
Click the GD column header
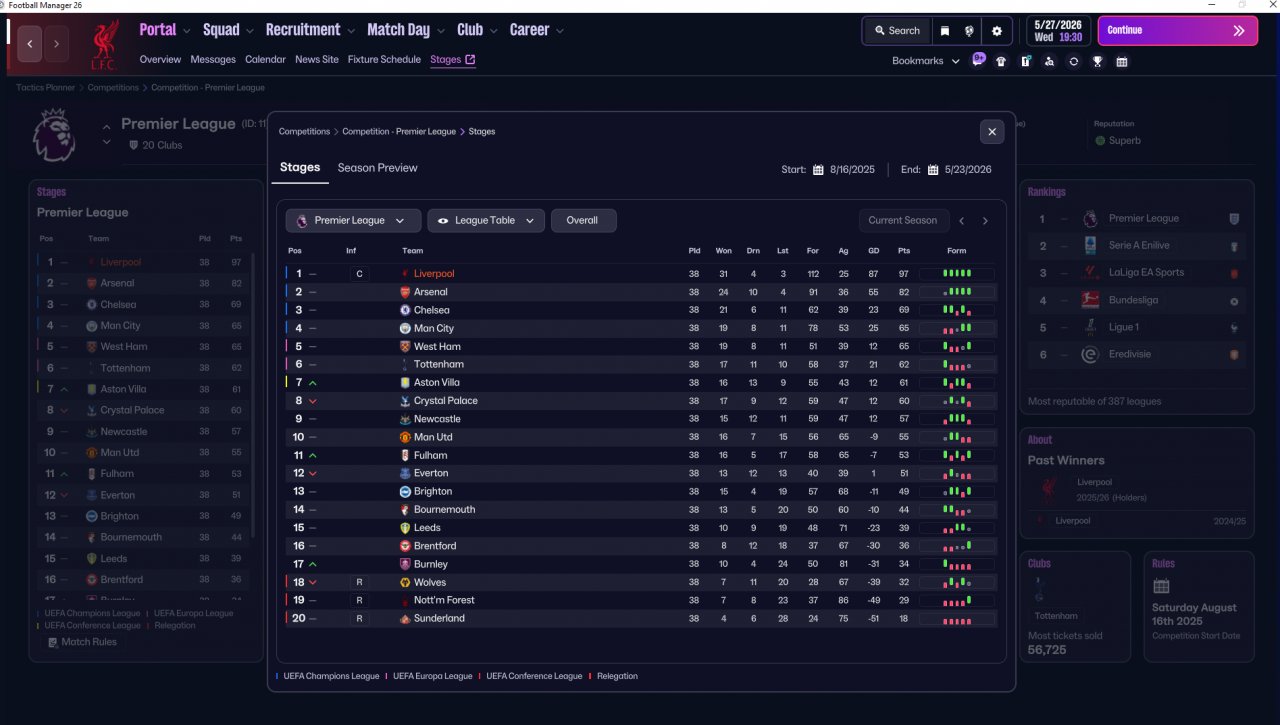click(x=874, y=251)
